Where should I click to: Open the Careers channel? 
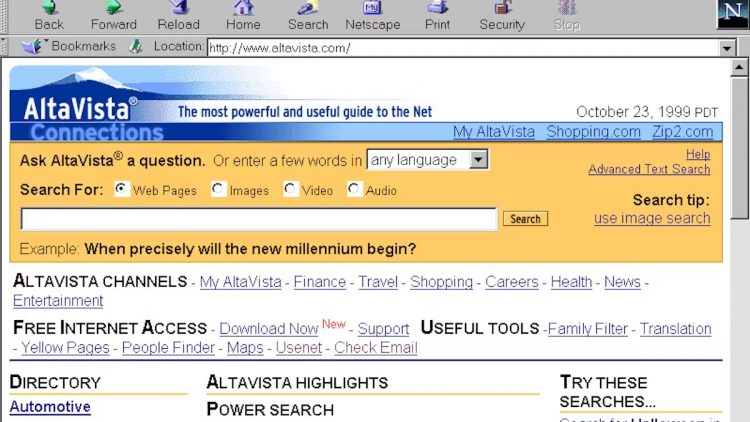[511, 282]
